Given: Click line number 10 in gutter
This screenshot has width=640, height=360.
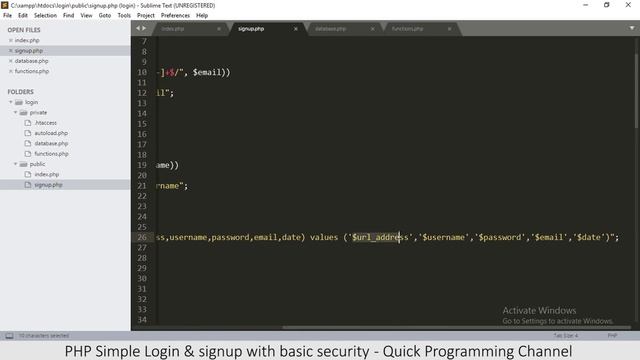Looking at the screenshot, I should point(142,72).
